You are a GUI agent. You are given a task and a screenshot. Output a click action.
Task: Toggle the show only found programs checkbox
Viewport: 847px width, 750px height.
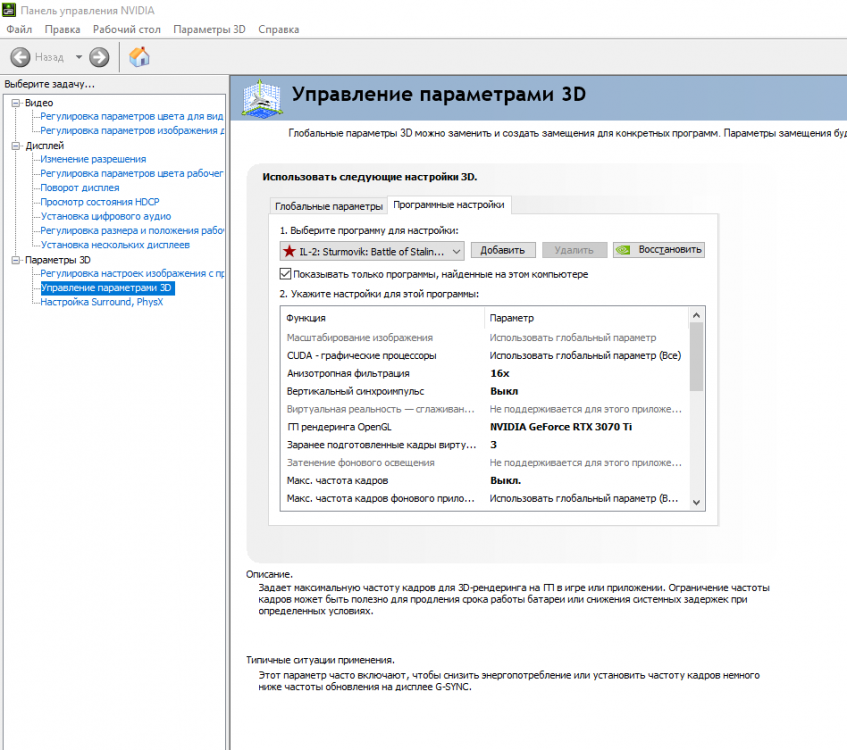[285, 274]
